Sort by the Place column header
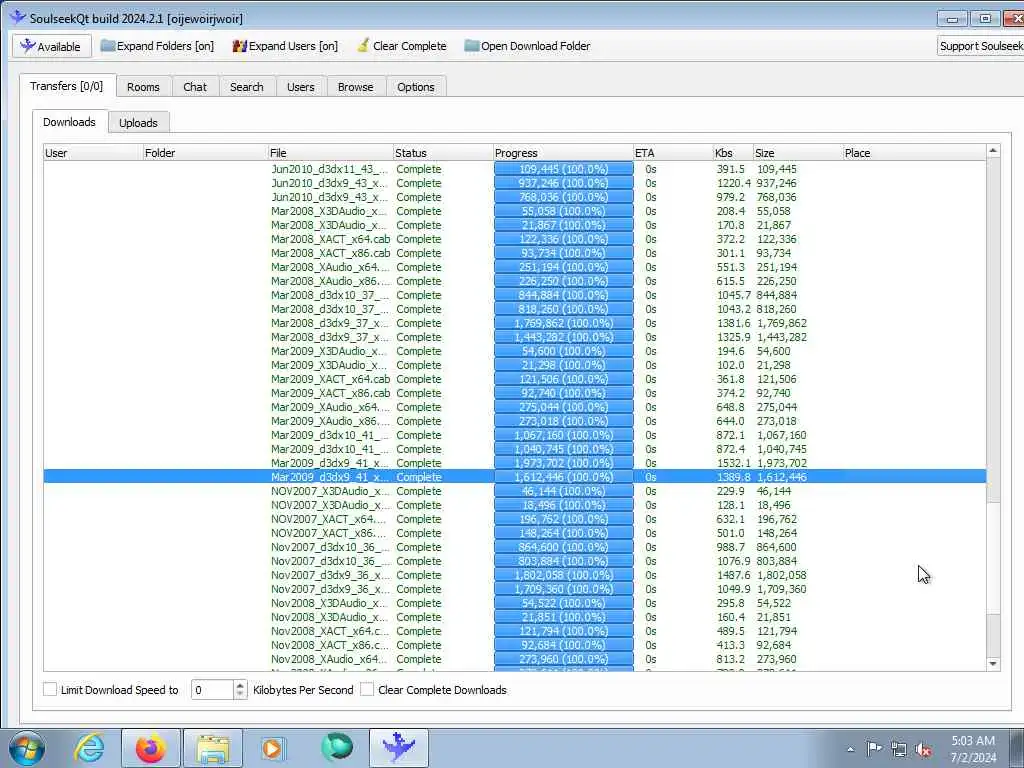1024x768 pixels. tap(914, 153)
